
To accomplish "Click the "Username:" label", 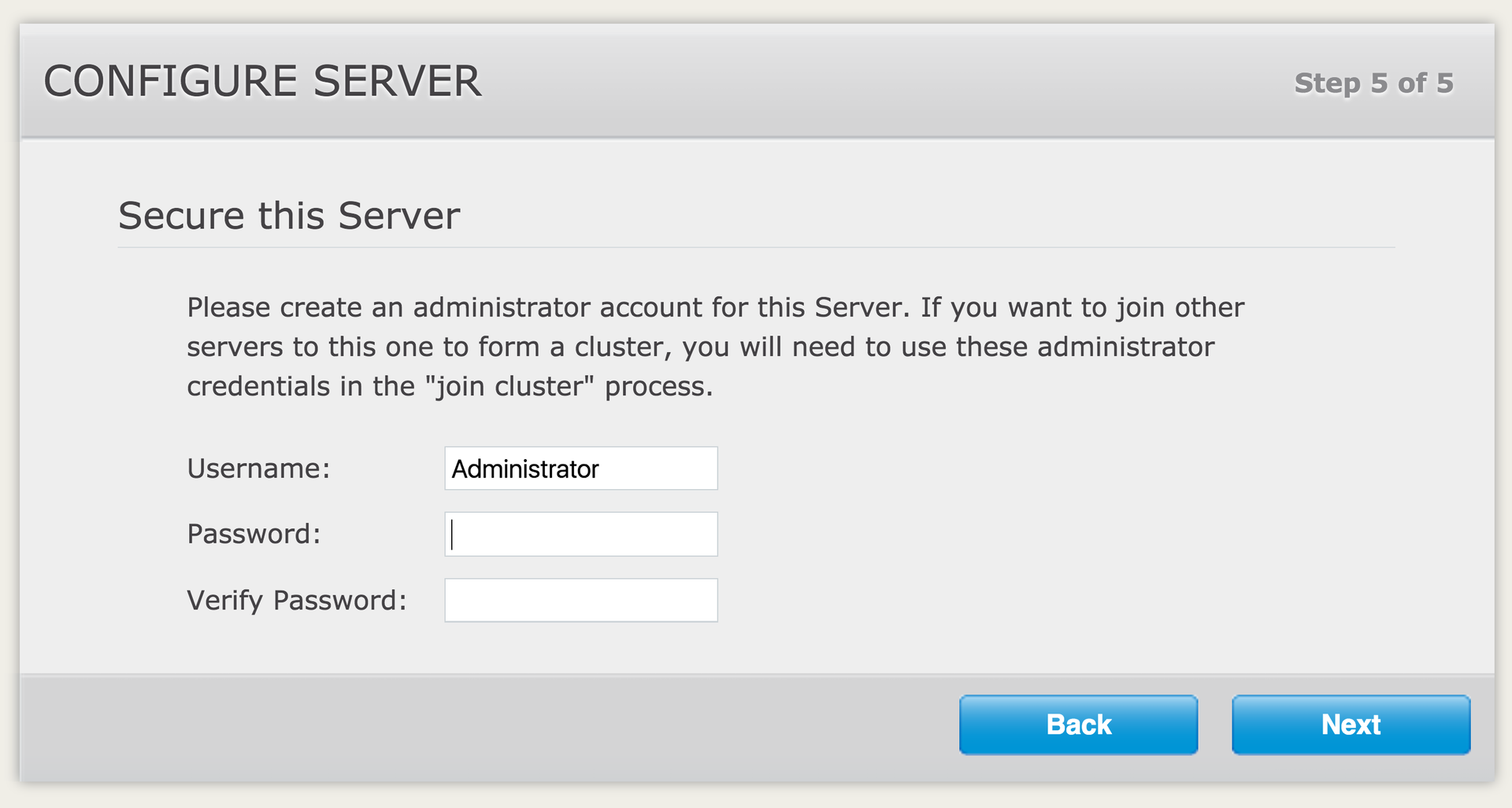I will [258, 469].
